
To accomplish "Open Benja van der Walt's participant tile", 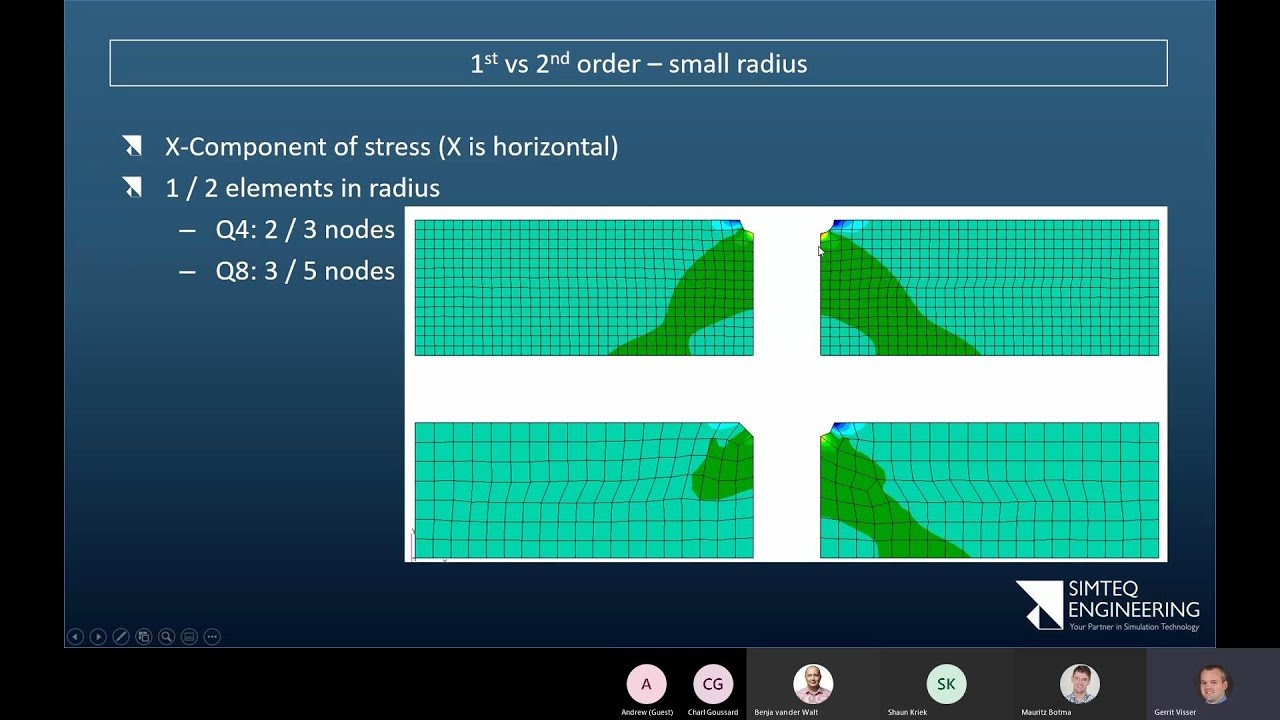I will [x=813, y=684].
